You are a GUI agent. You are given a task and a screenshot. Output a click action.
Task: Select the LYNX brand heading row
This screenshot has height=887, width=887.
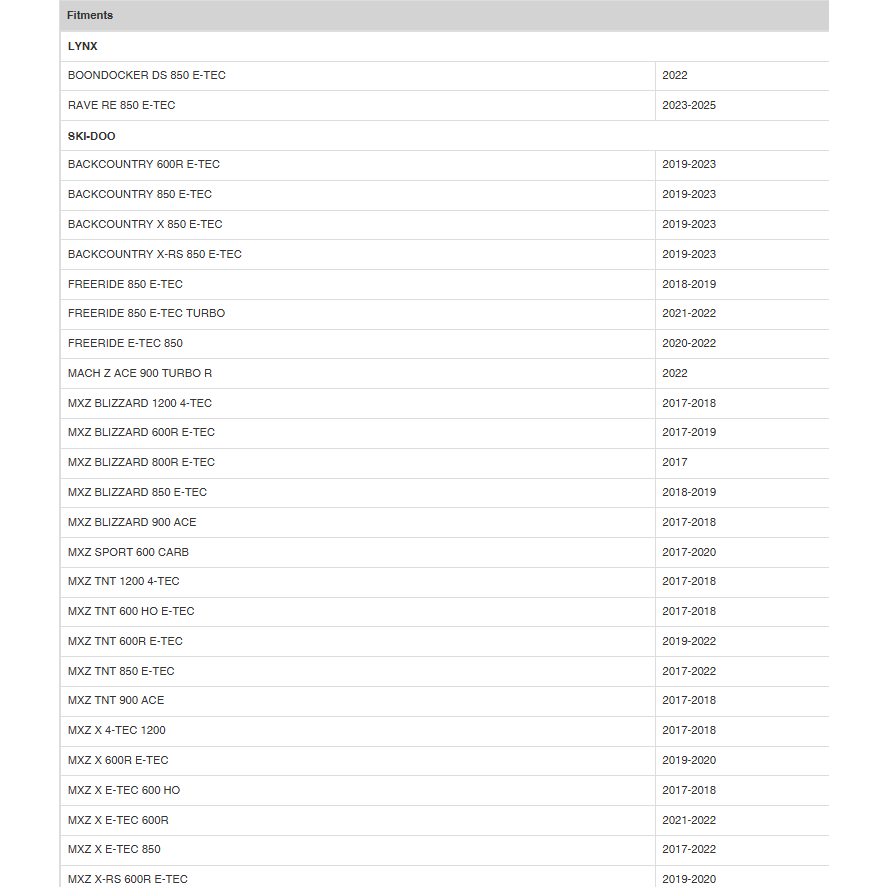pos(444,46)
